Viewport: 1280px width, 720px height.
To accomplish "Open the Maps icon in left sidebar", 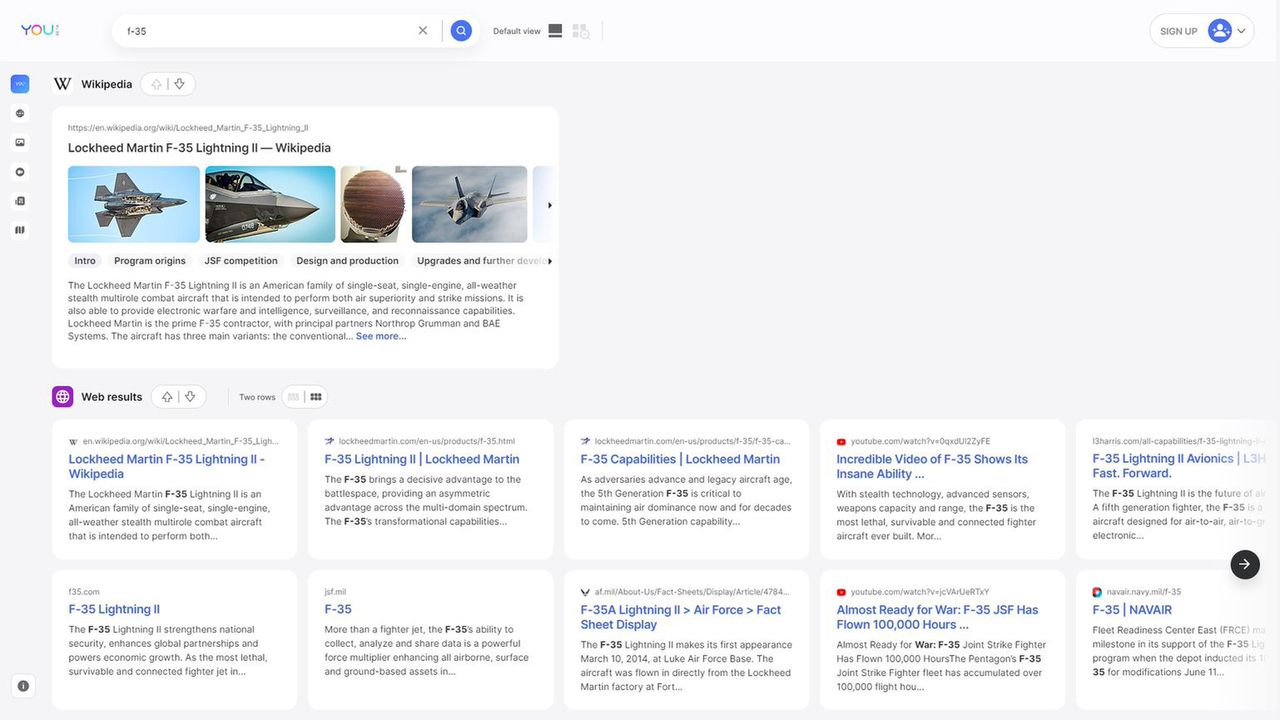I will click(x=20, y=230).
